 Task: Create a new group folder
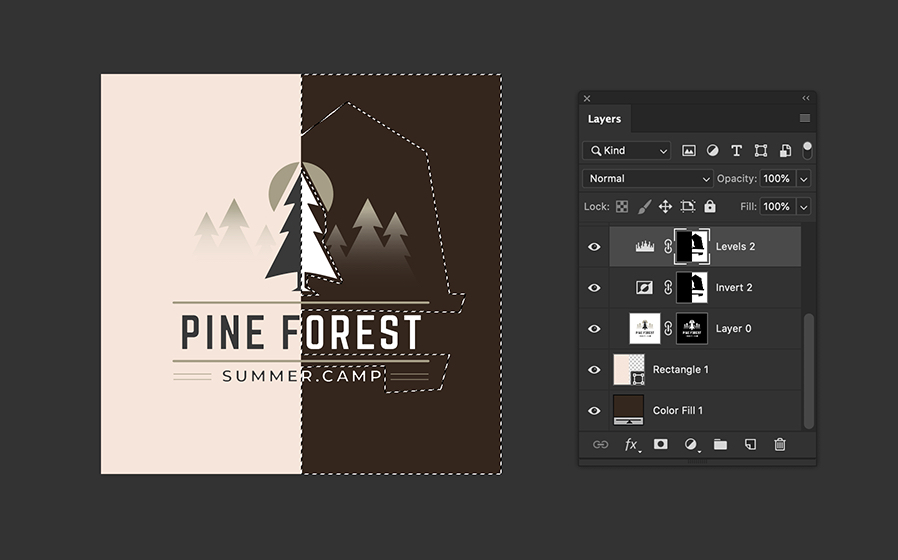pyautogui.click(x=720, y=445)
